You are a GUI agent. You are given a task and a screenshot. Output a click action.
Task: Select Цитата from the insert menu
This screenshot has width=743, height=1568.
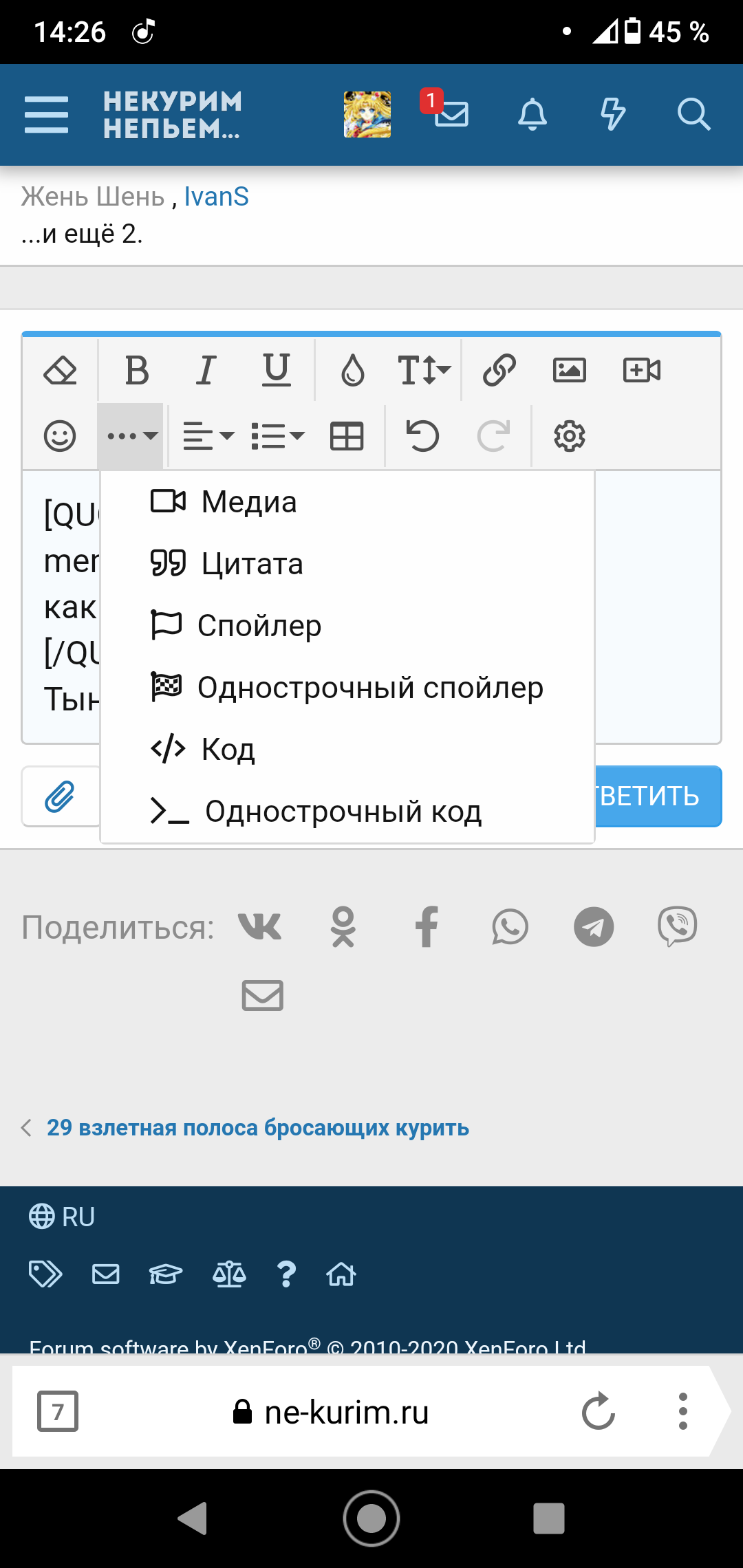tap(252, 564)
